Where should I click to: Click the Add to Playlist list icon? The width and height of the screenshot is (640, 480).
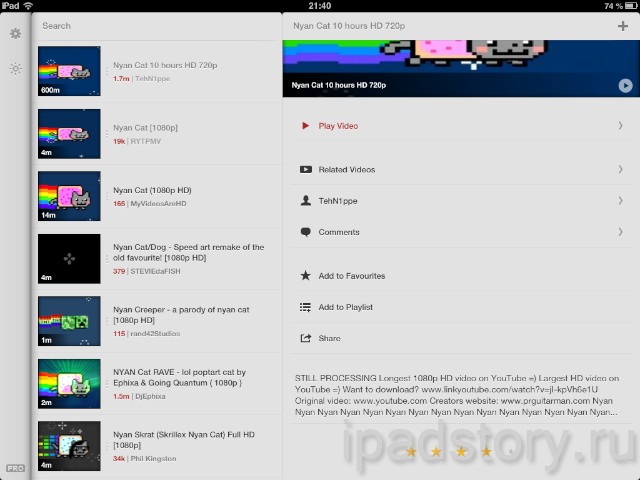[305, 307]
